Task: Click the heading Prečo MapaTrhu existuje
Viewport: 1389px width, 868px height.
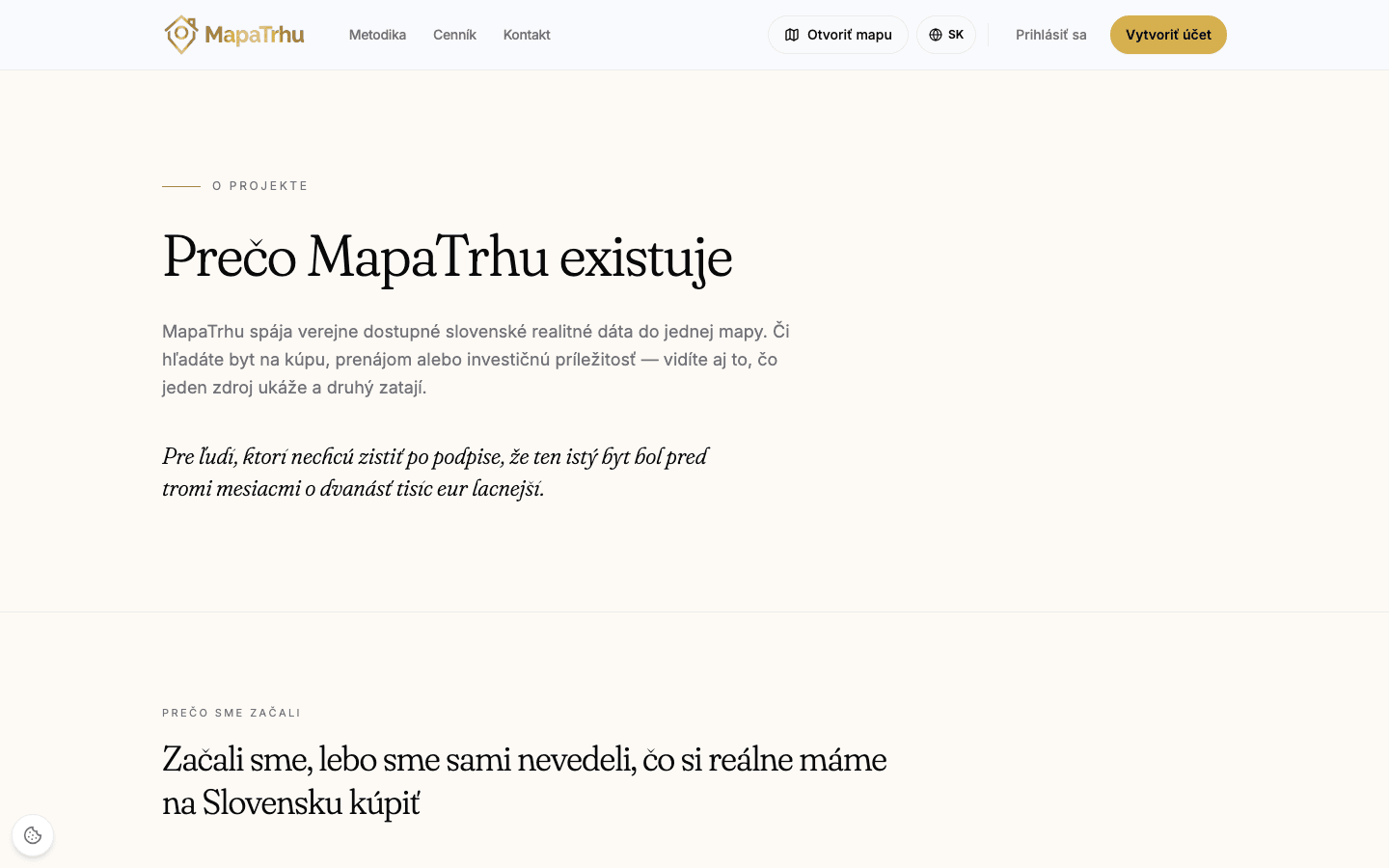Action: coord(447,258)
